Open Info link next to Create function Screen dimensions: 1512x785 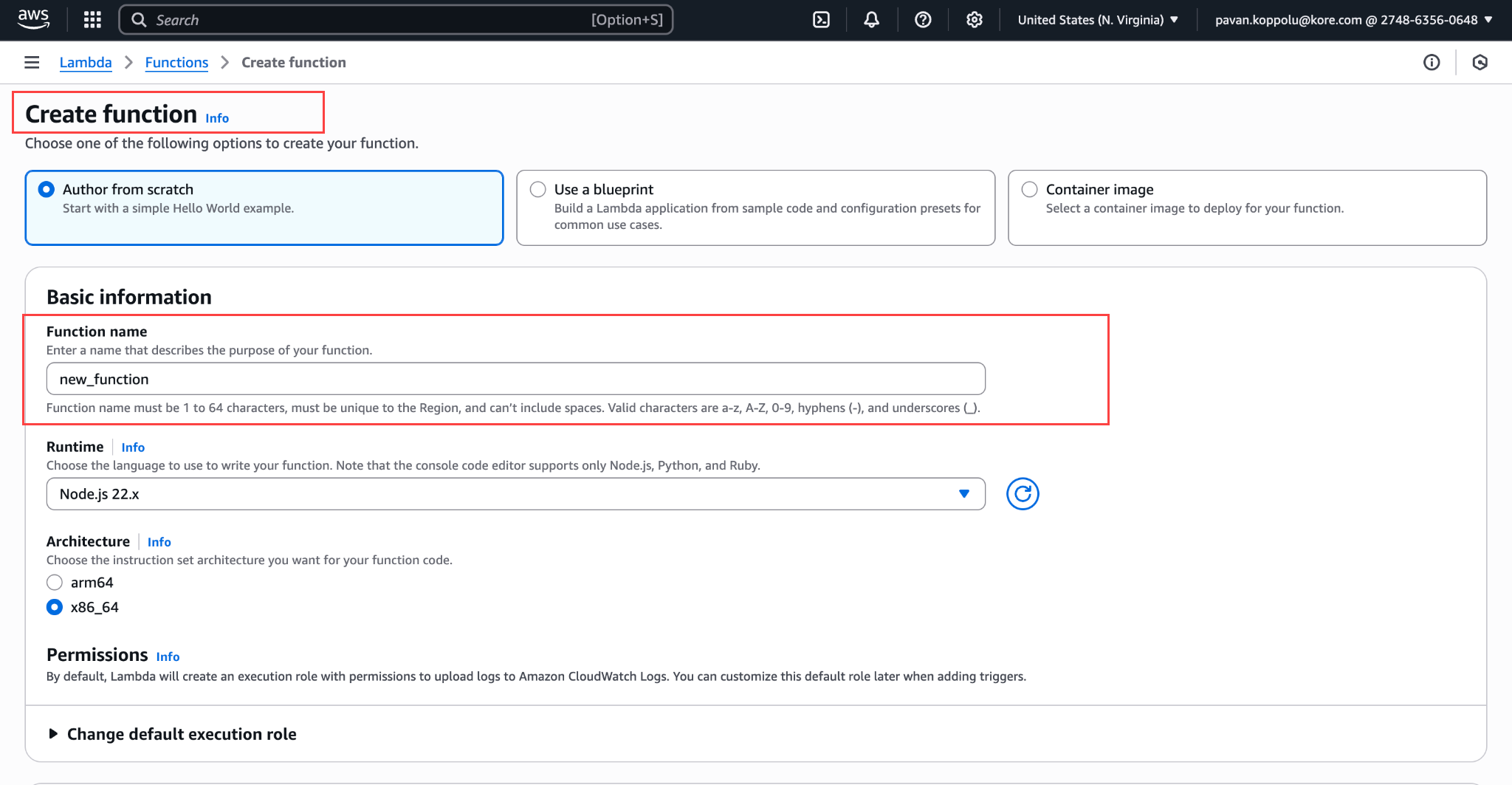pyautogui.click(x=217, y=118)
